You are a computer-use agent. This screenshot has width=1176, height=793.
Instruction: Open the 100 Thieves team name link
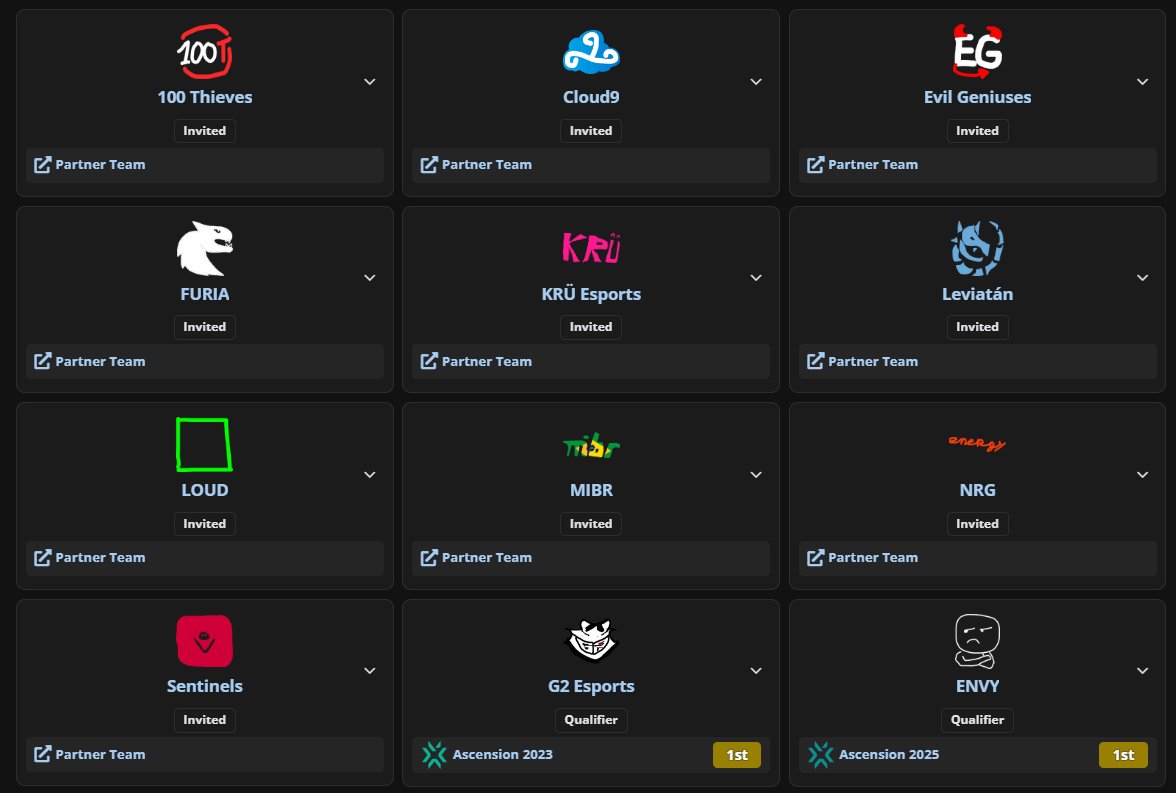(205, 97)
